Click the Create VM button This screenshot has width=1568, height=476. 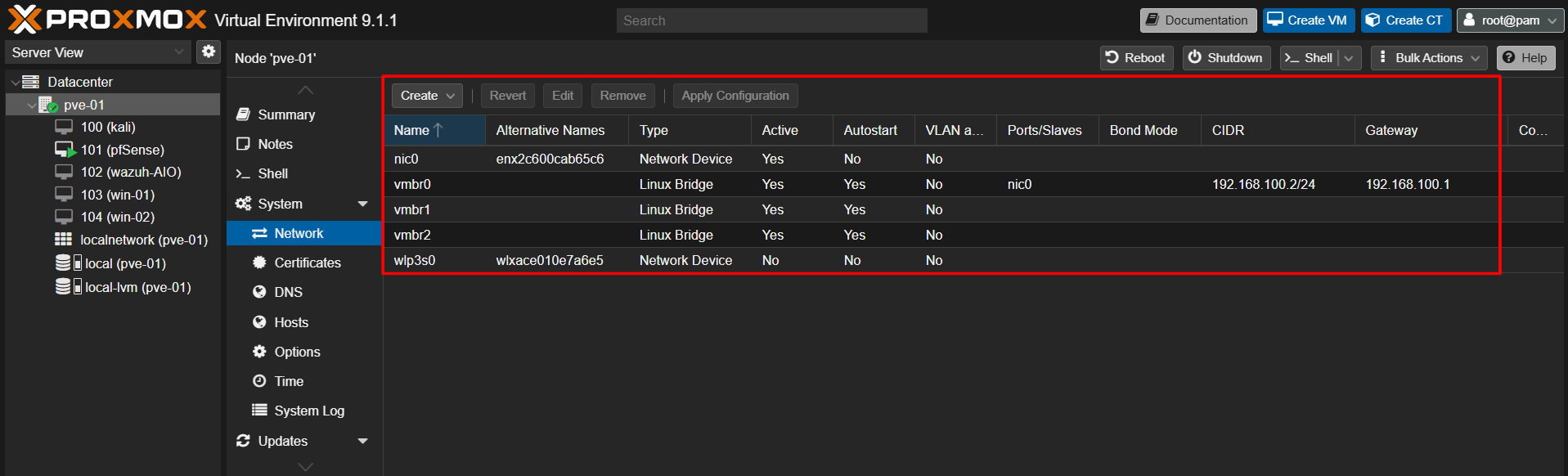point(1309,20)
